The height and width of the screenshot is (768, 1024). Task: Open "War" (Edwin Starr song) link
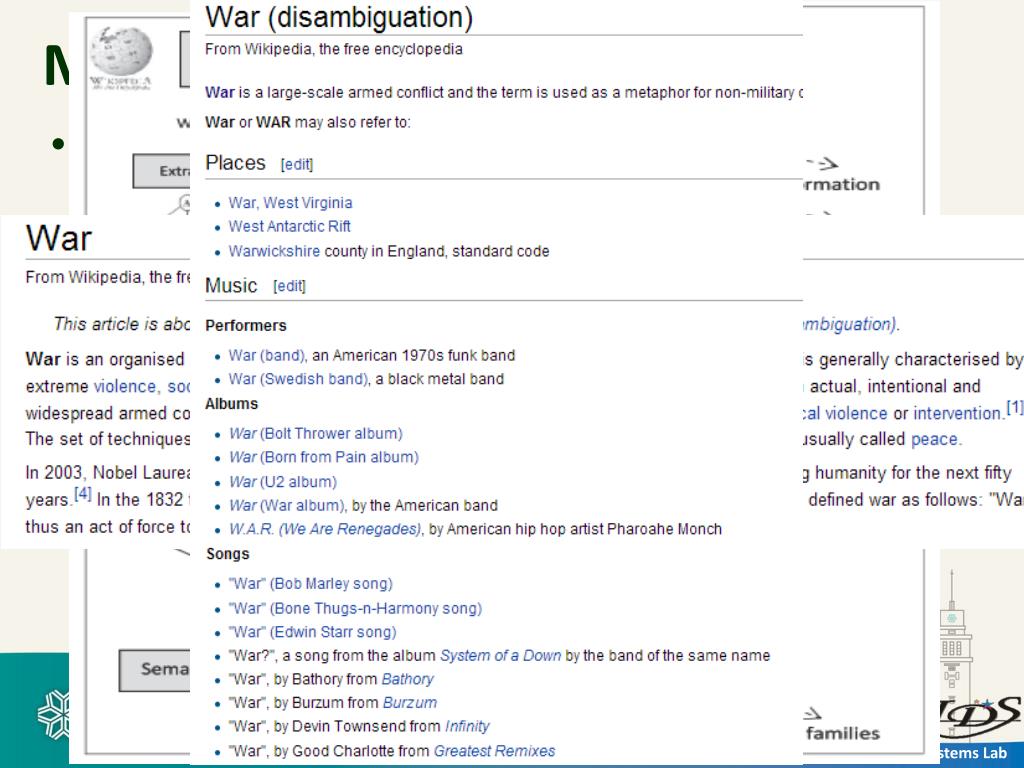tap(312, 632)
